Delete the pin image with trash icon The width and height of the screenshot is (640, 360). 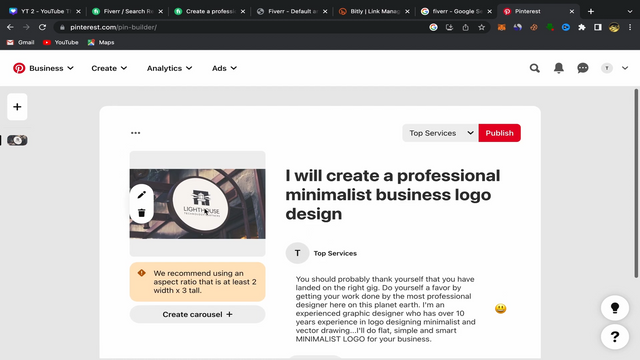pyautogui.click(x=142, y=213)
